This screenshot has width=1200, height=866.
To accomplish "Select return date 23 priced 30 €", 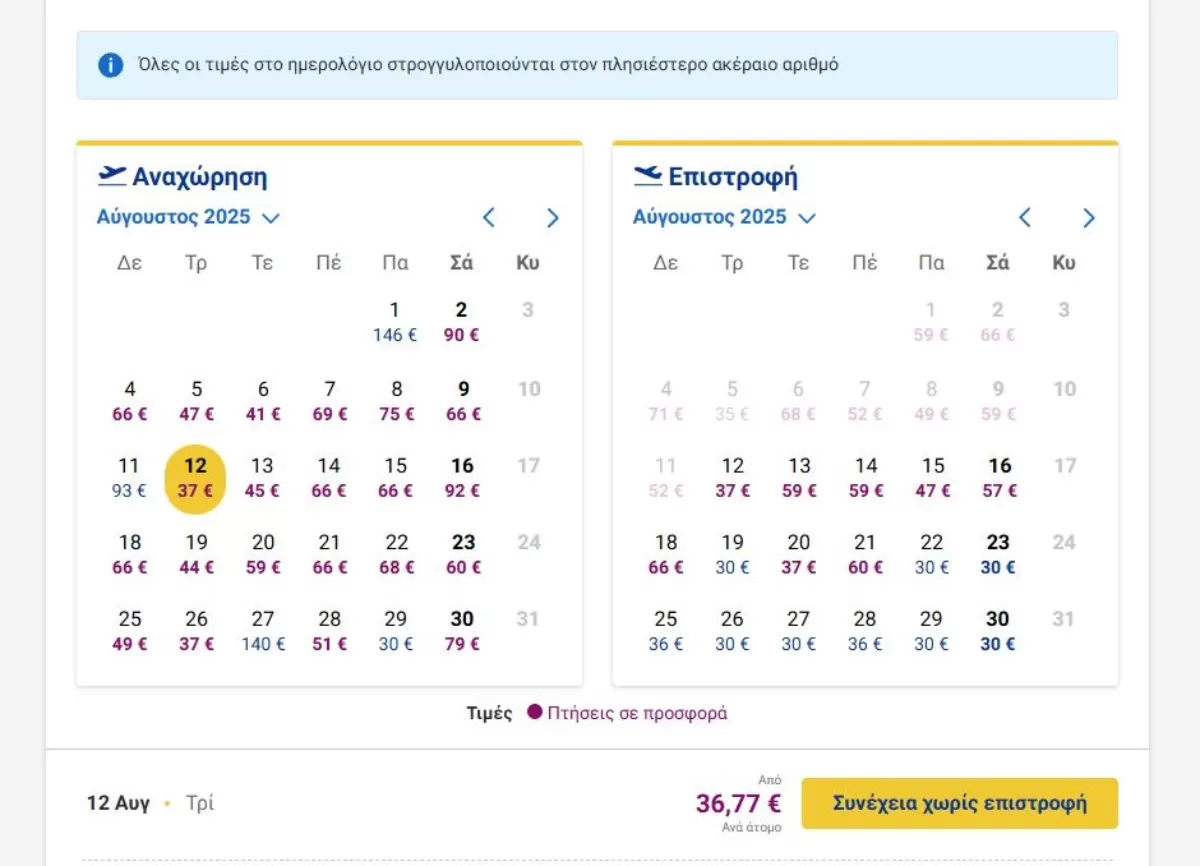I will tap(998, 554).
